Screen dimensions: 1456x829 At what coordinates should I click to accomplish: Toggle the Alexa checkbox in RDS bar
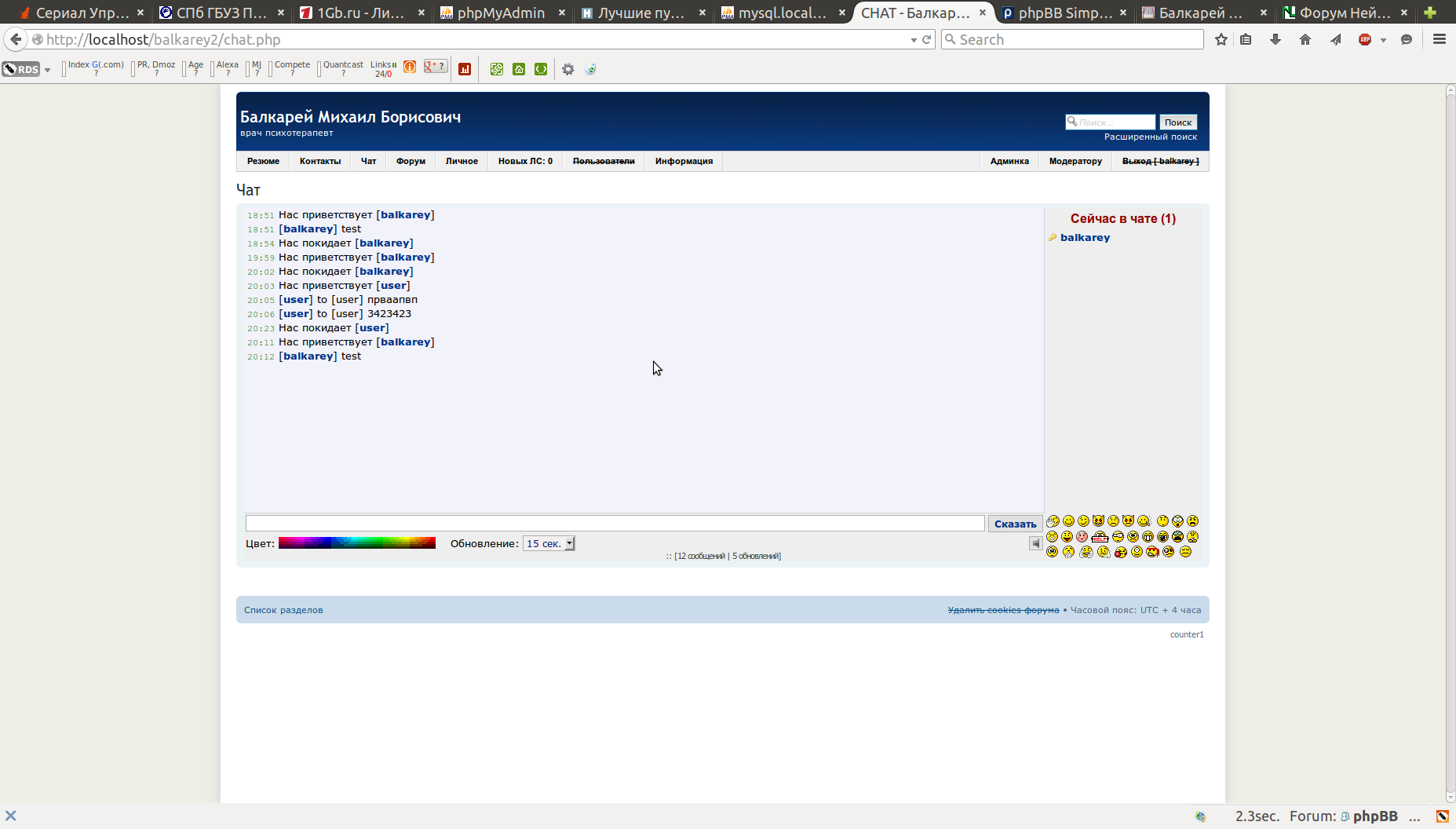[213, 70]
